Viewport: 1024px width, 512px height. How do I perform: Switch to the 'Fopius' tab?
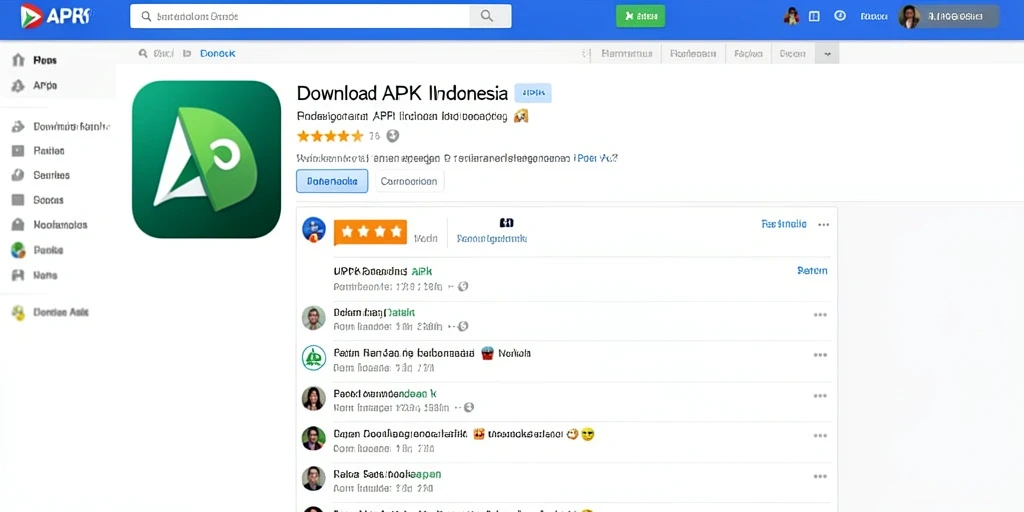(x=748, y=54)
